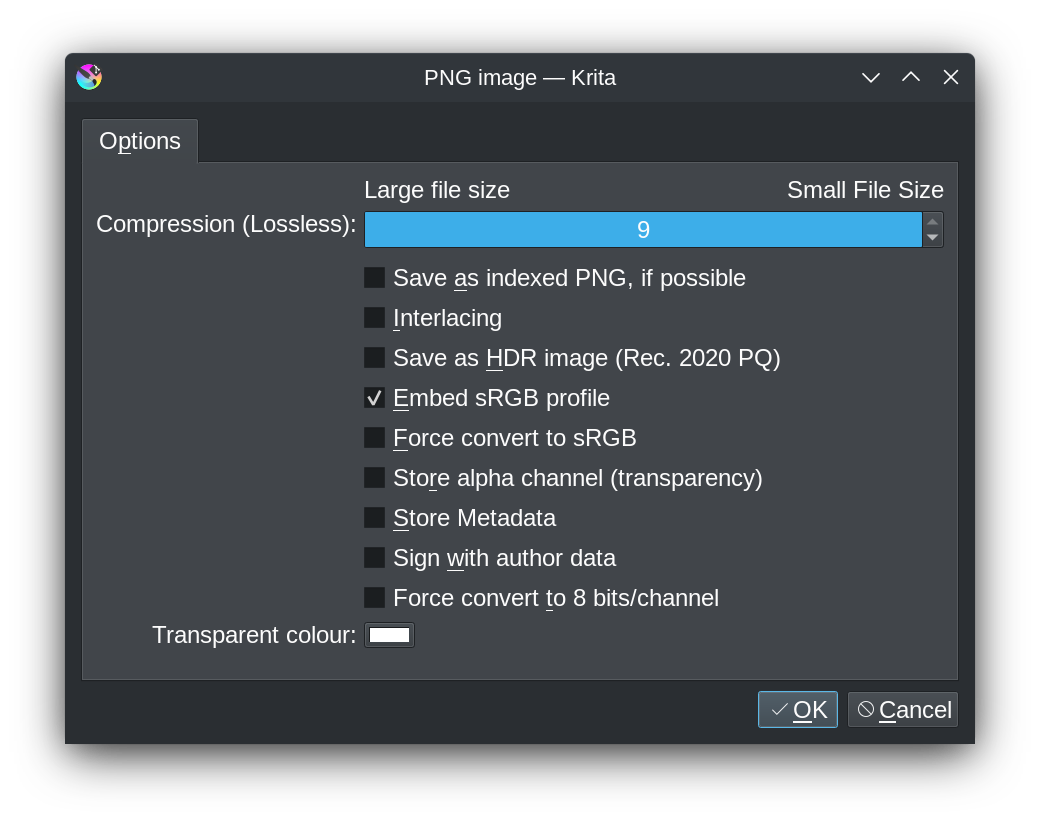Viewport: 1040px width, 821px height.
Task: Close the PNG image dialog
Action: [x=950, y=78]
